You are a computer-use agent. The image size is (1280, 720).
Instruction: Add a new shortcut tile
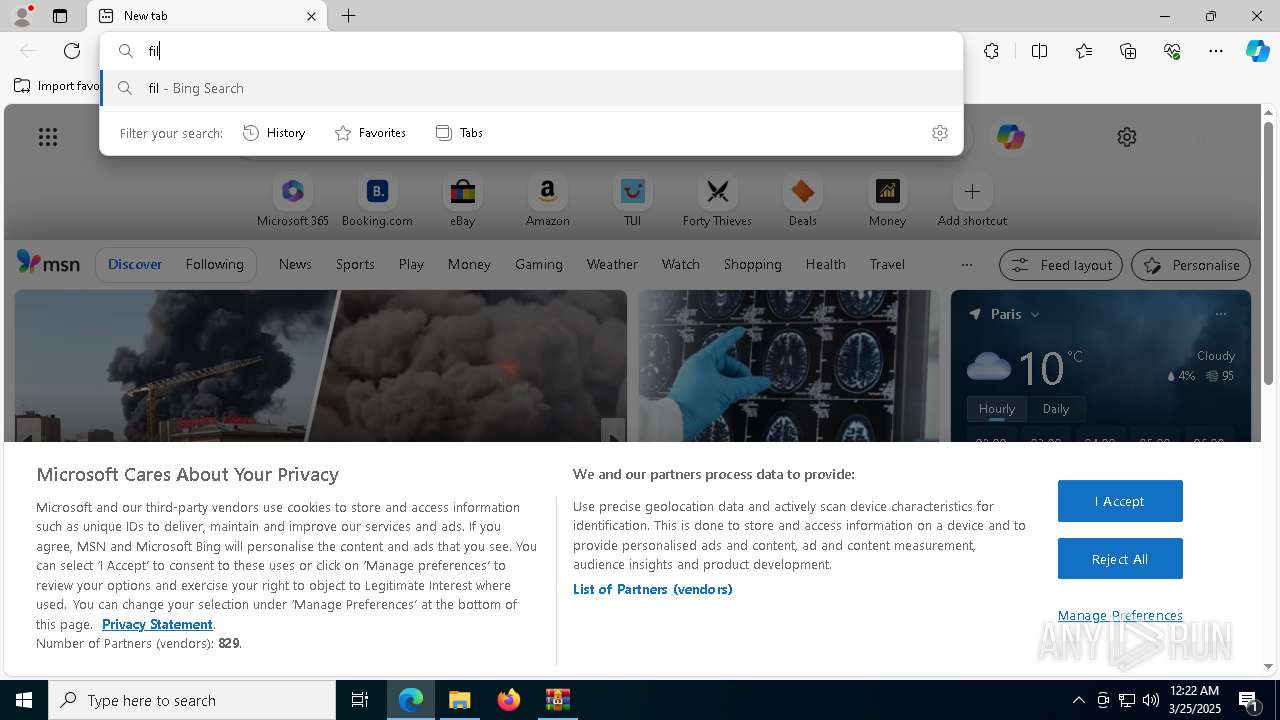click(x=972, y=202)
